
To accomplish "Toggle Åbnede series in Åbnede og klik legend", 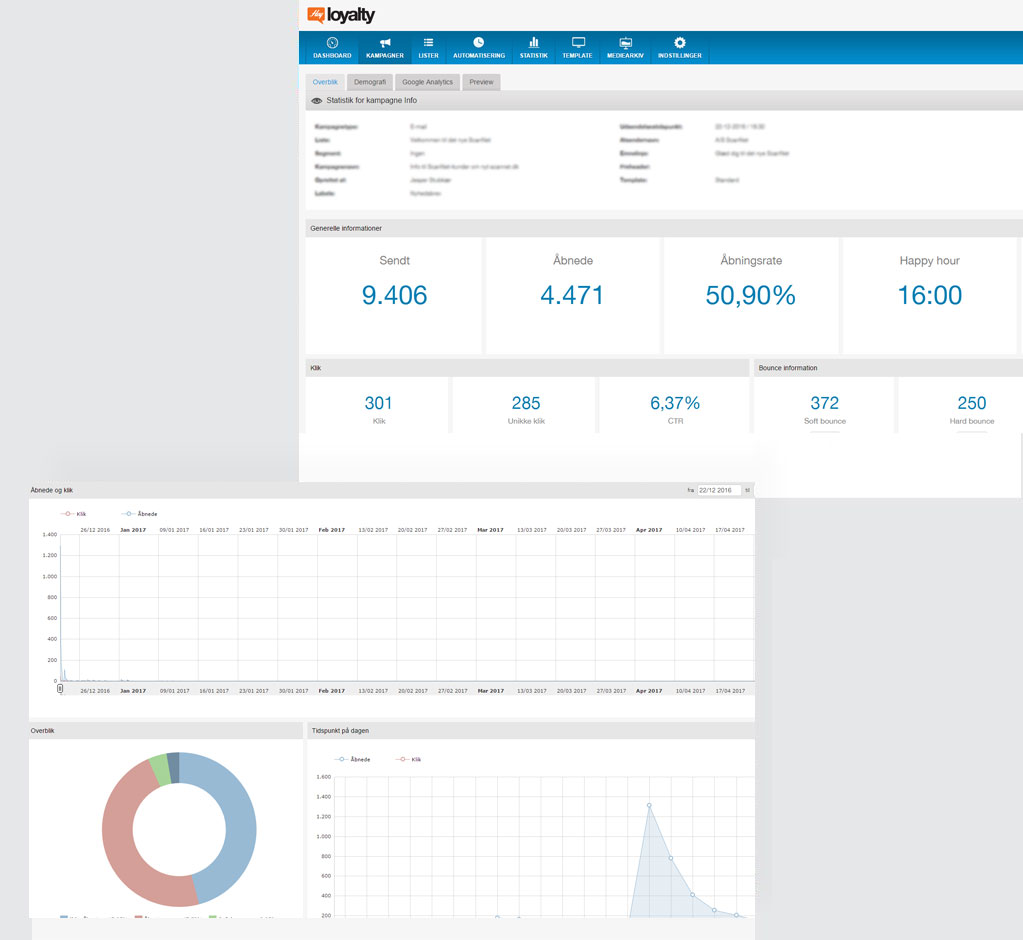I will click(140, 514).
